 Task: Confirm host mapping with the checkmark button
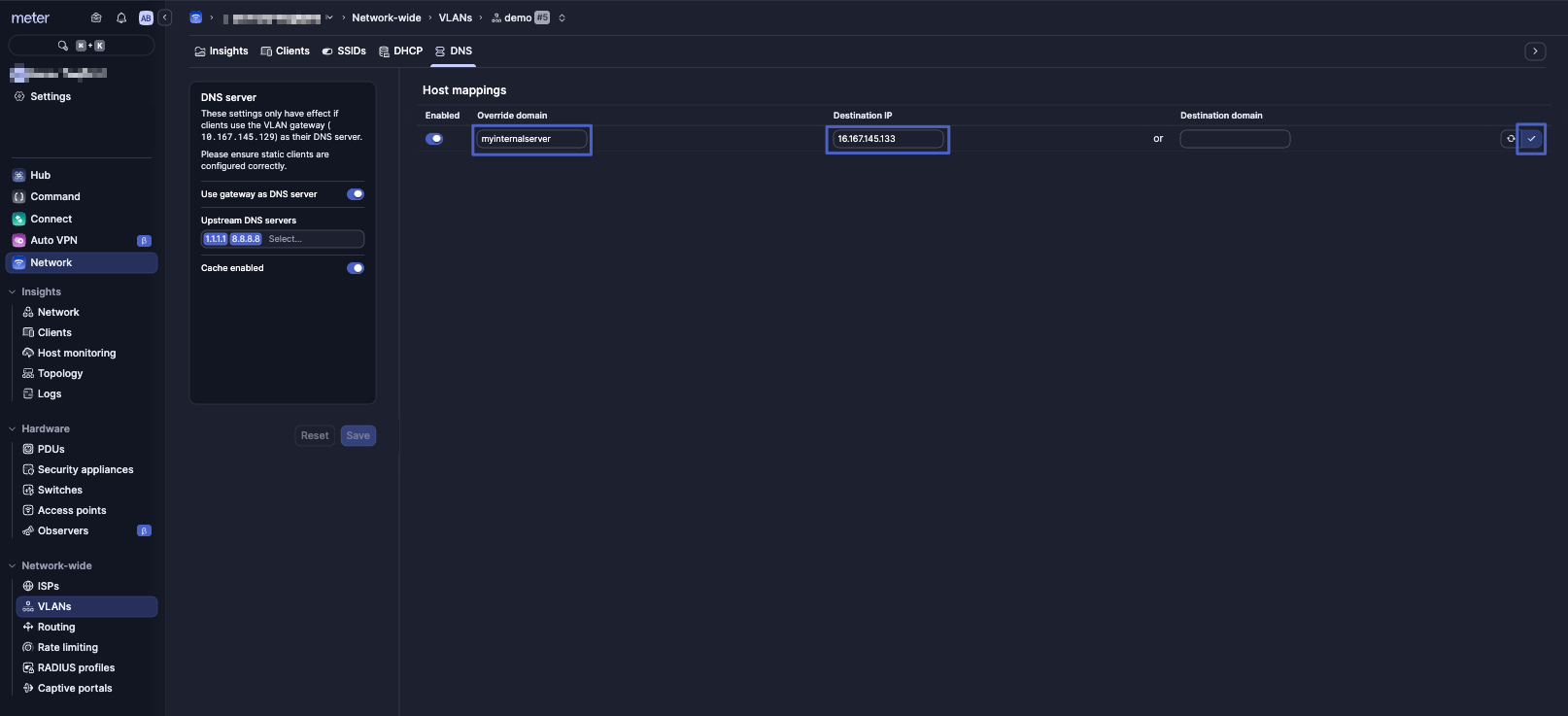(x=1531, y=139)
